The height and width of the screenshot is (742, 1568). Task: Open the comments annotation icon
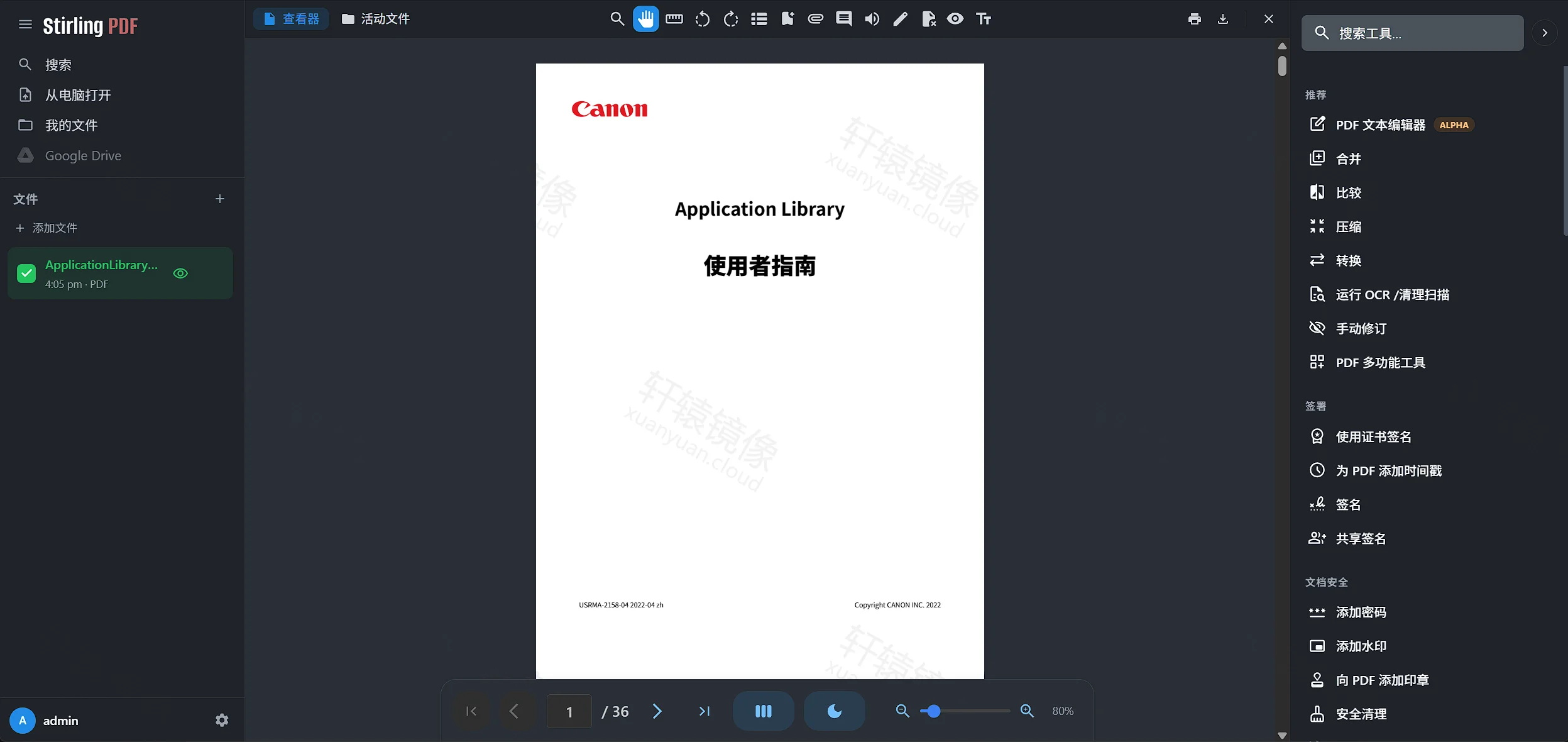844,19
